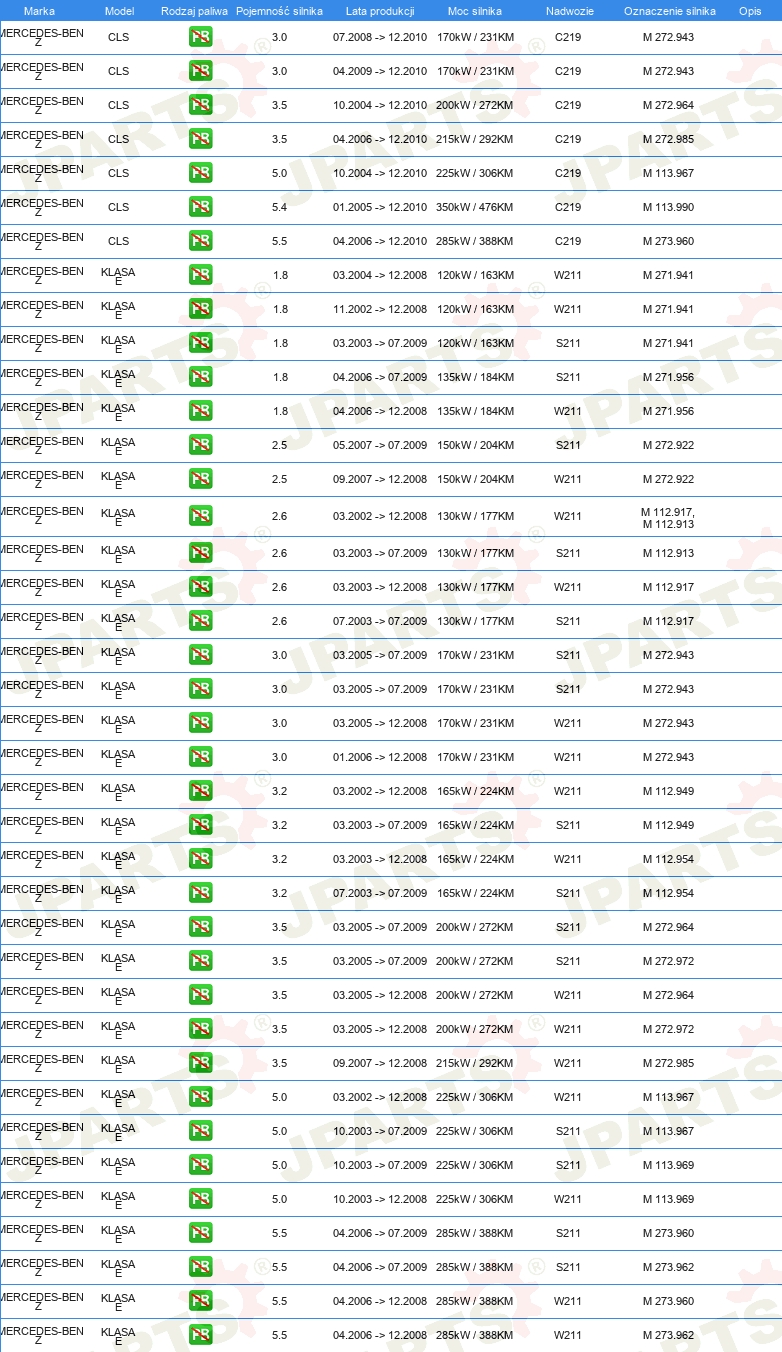Image resolution: width=782 pixels, height=1352 pixels.
Task: Select 215kW / 292KM cell in CLS row
Action: tap(475, 139)
